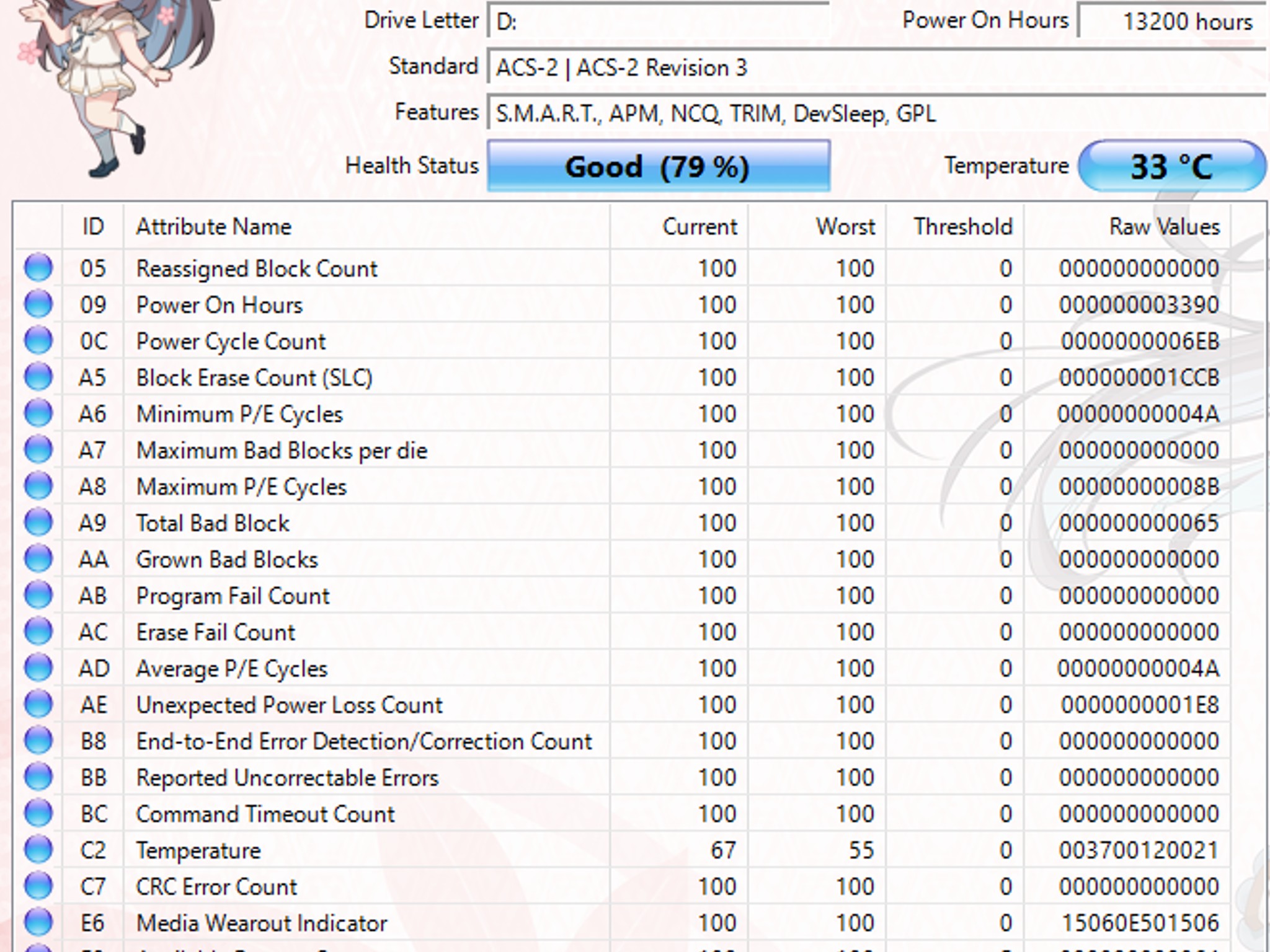Viewport: 1270px width, 952px height.
Task: Click the status orb for Temperature row
Action: pyautogui.click(x=38, y=850)
